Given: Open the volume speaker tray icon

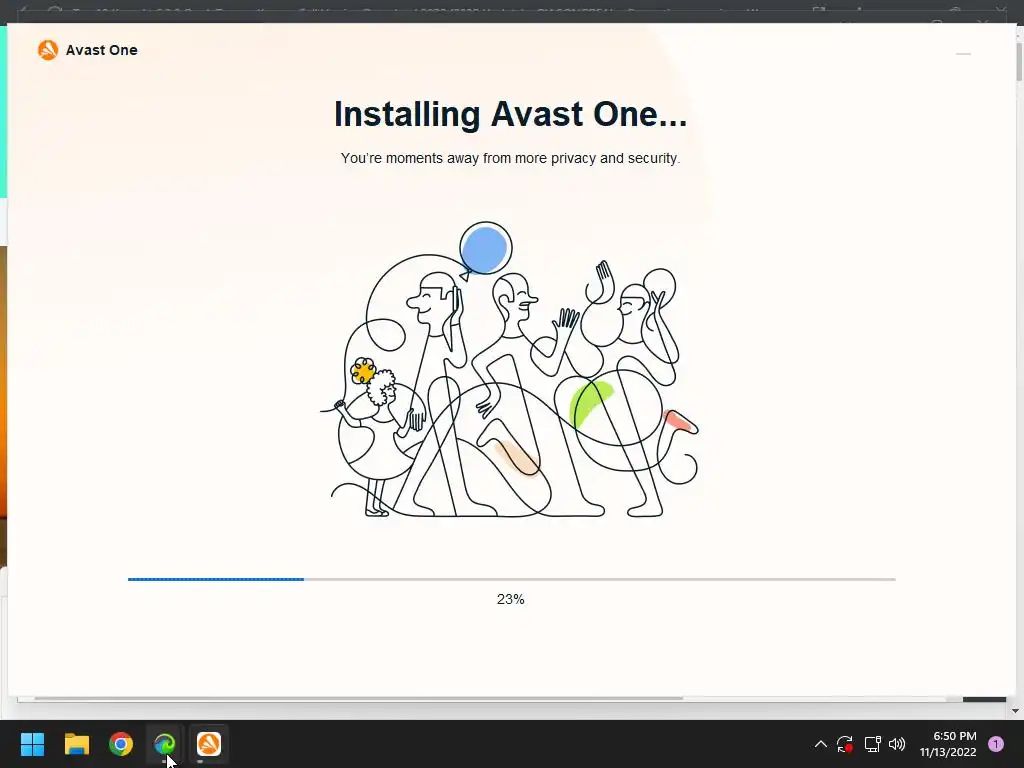Looking at the screenshot, I should pos(897,744).
